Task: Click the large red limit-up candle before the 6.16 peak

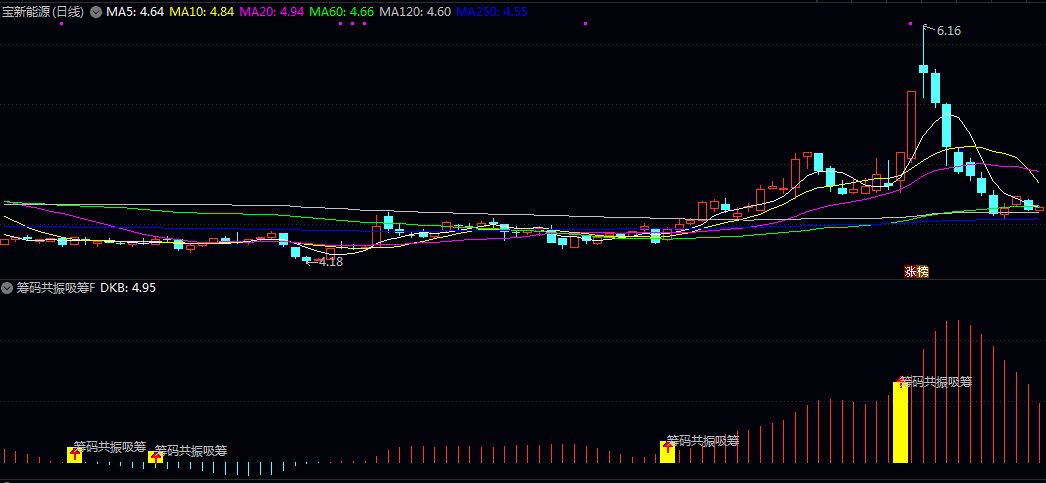Action: point(911,131)
